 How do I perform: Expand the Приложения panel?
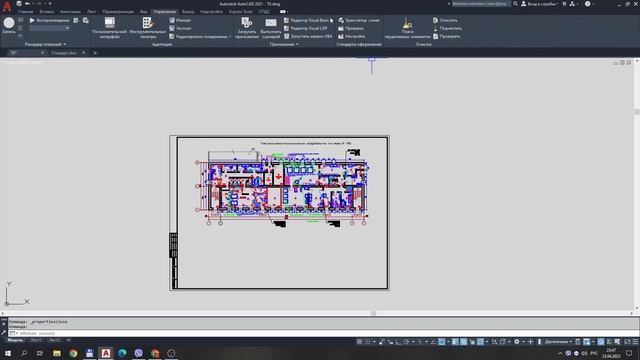pos(284,44)
